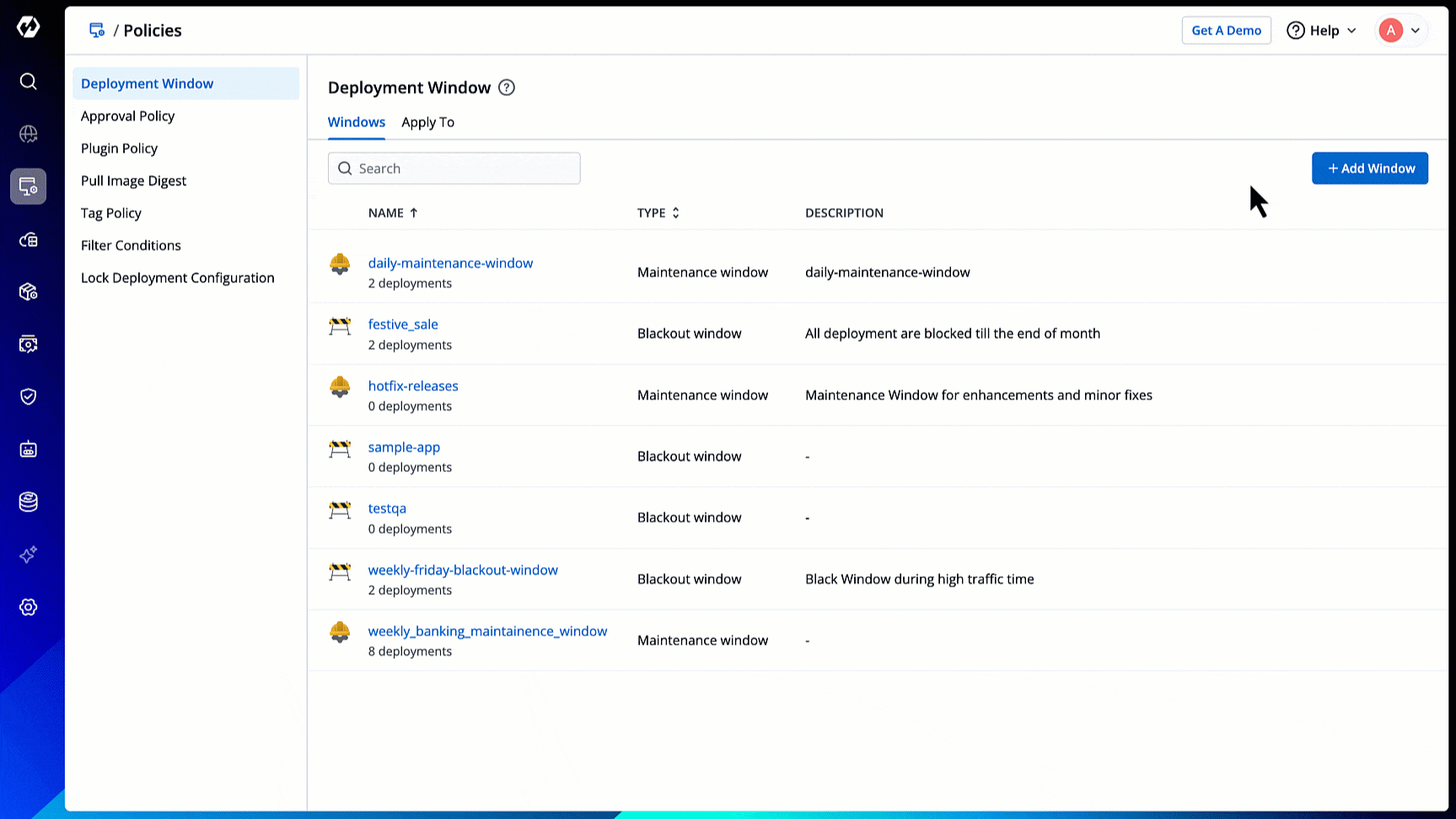Click the database stack icon in sidebar
Screen dimensions: 1456x819
point(28,502)
